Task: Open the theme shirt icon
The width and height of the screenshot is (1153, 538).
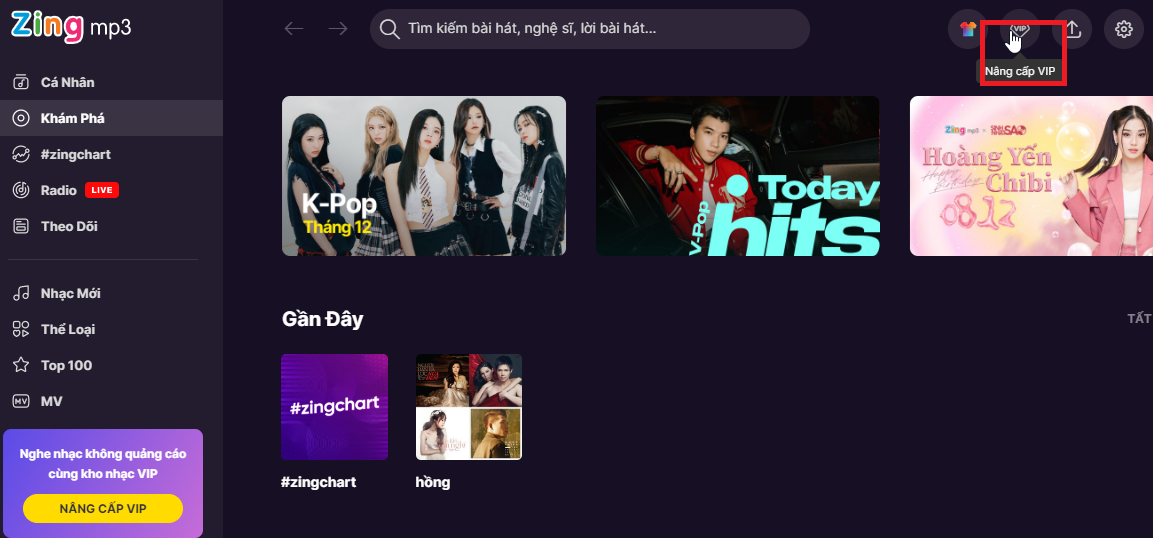Action: (968, 29)
